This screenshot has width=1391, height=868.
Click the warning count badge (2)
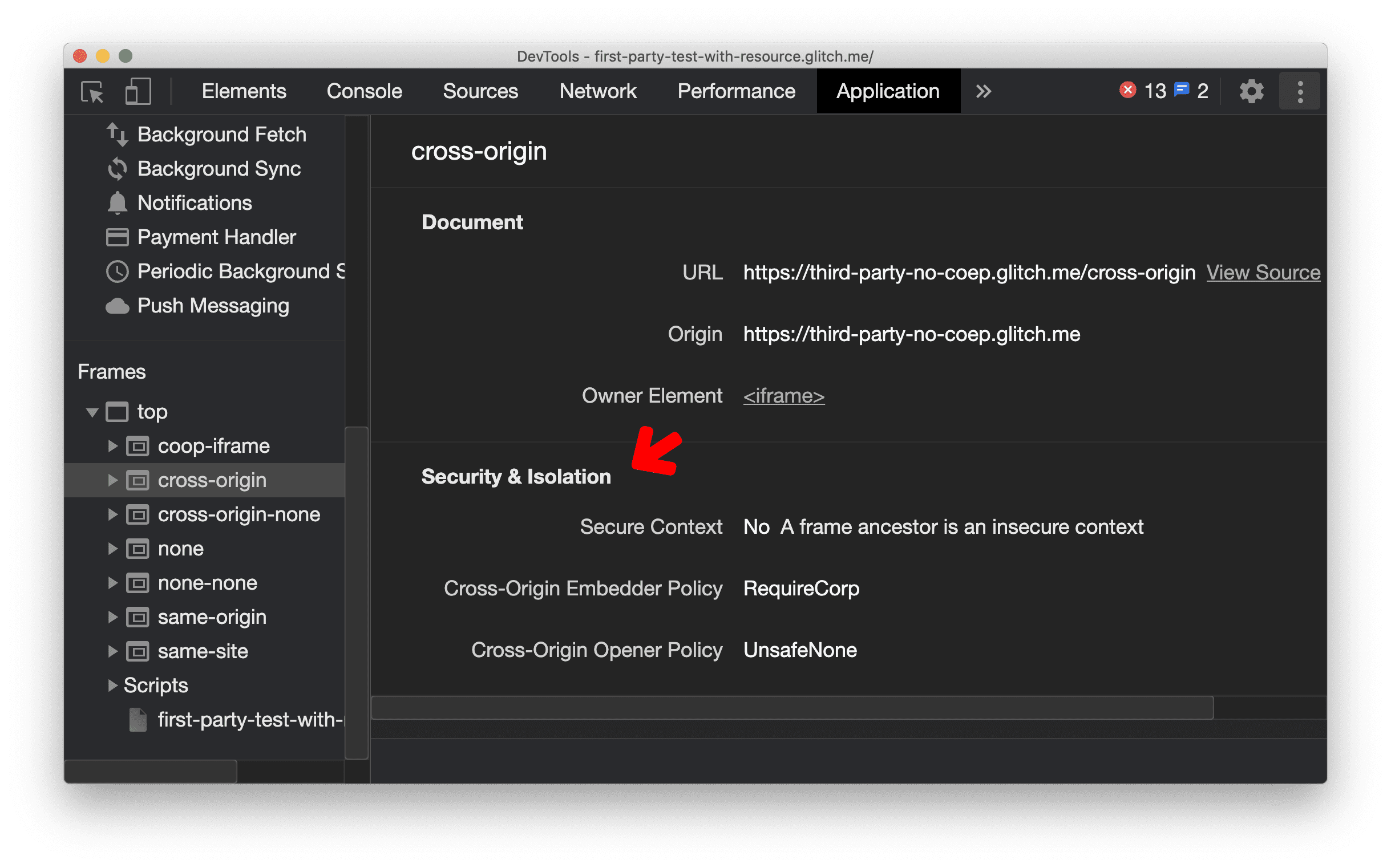[1200, 91]
